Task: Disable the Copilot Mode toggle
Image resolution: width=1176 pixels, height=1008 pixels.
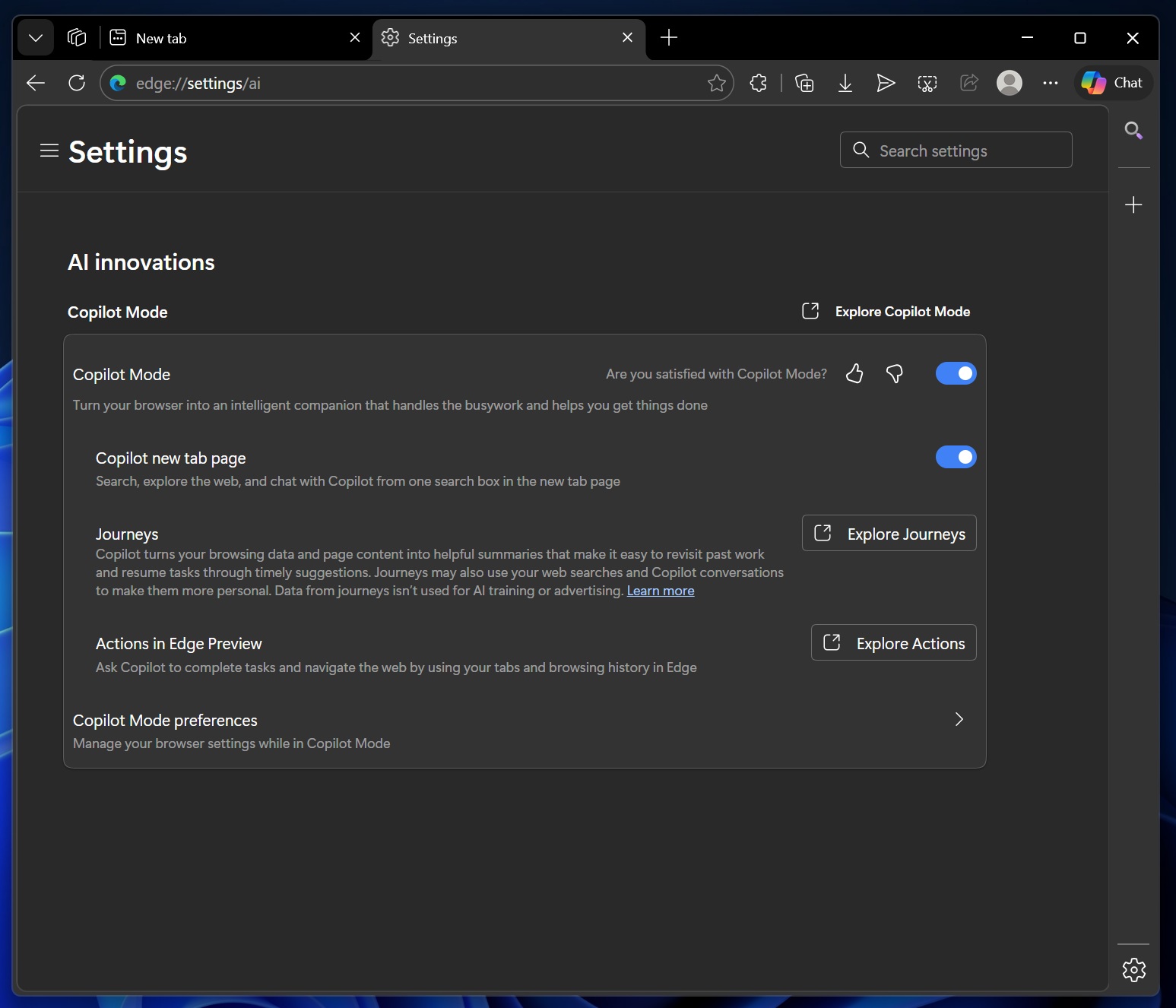Action: [x=956, y=373]
